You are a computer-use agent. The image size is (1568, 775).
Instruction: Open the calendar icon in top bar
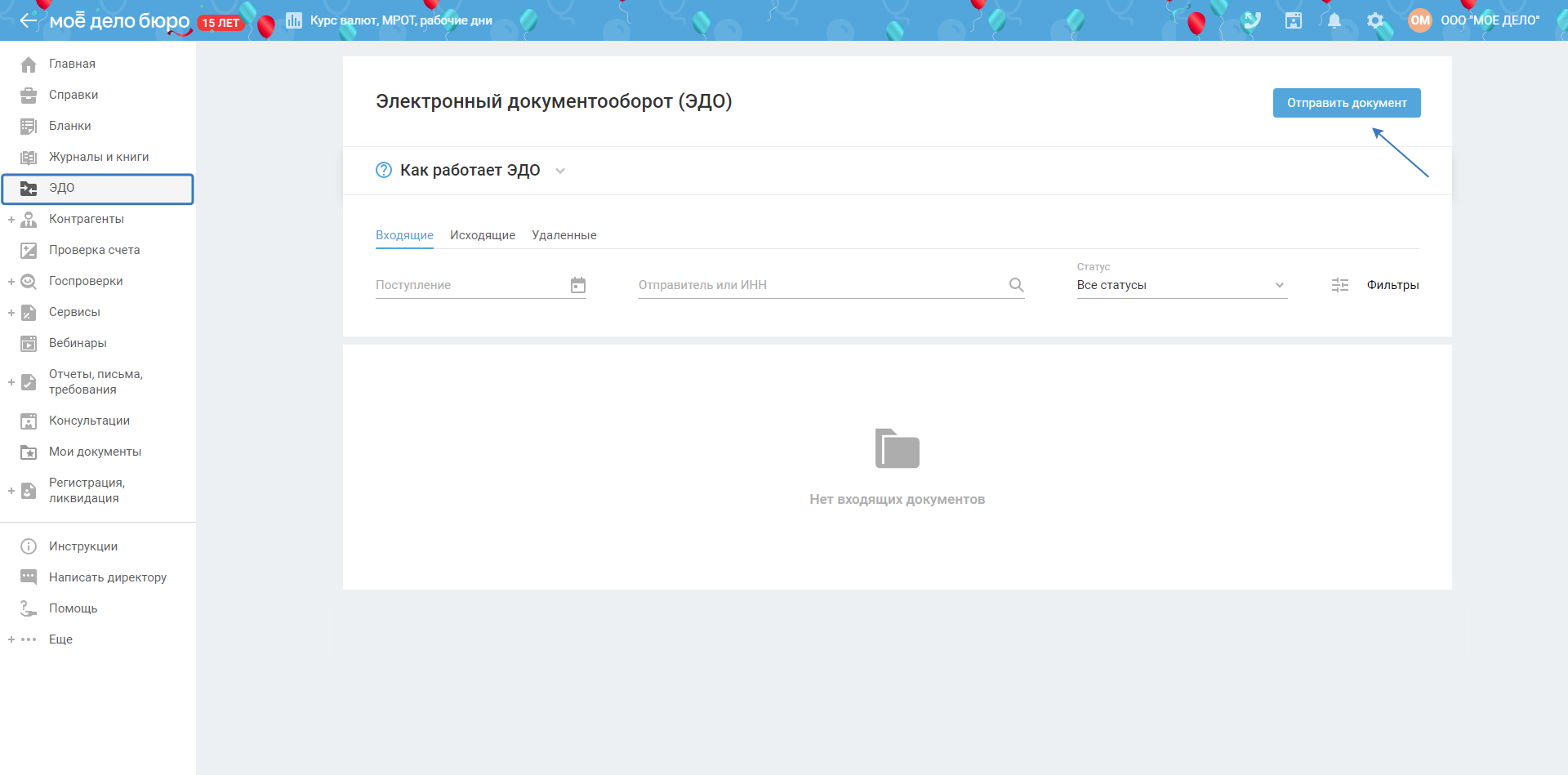pyautogui.click(x=1294, y=20)
